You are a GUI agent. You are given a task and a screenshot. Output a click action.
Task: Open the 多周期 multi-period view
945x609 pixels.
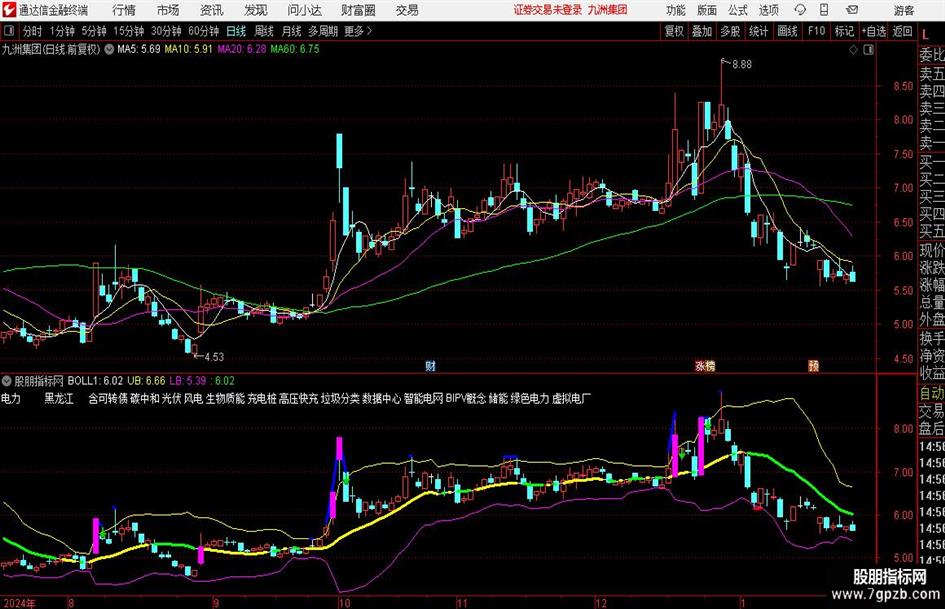[x=323, y=31]
